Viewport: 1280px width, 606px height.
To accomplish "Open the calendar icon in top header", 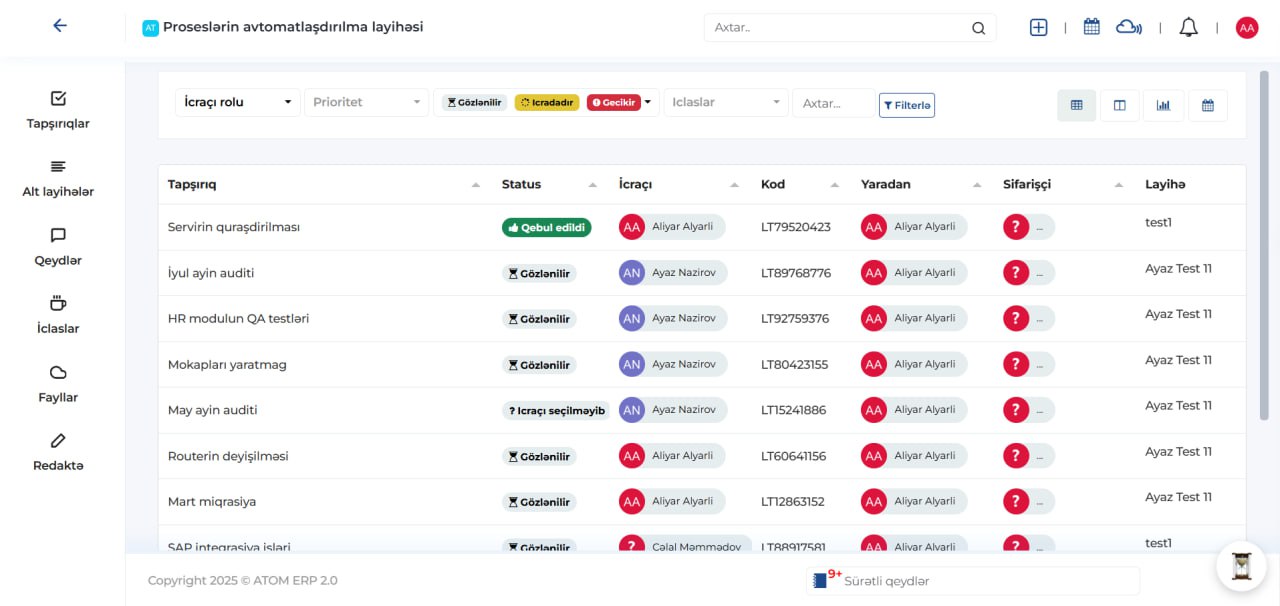I will (1091, 28).
